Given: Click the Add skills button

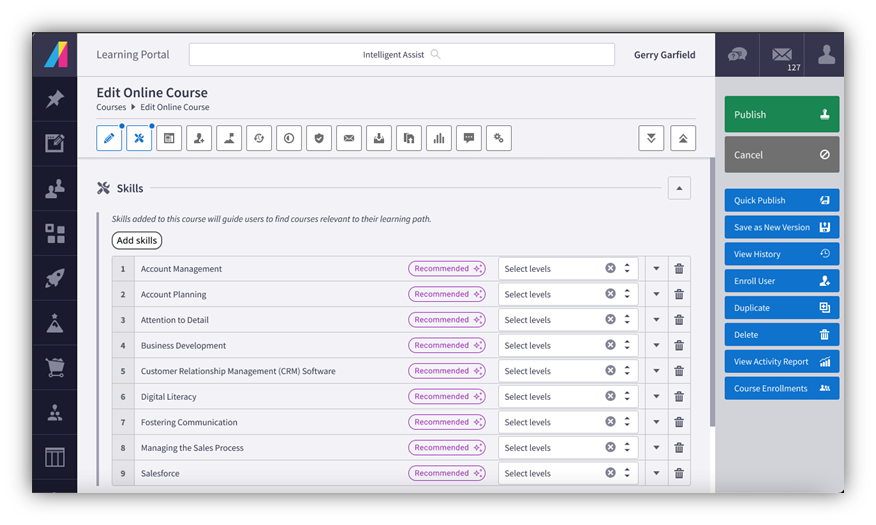Looking at the screenshot, I should (x=137, y=240).
